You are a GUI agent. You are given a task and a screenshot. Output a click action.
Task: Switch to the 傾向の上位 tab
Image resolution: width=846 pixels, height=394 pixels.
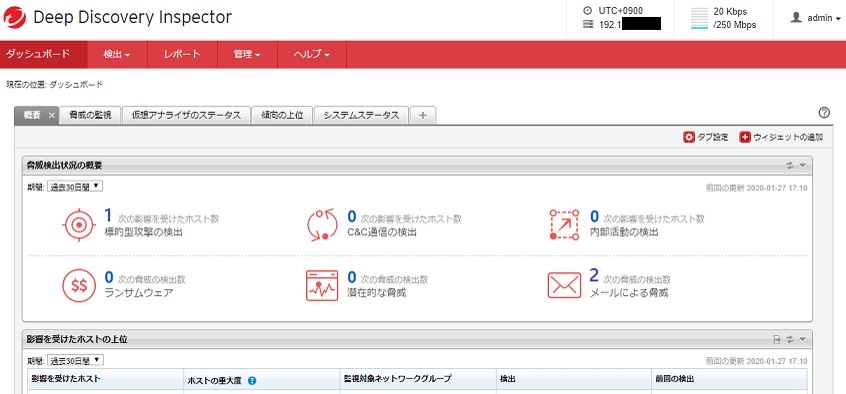point(282,116)
